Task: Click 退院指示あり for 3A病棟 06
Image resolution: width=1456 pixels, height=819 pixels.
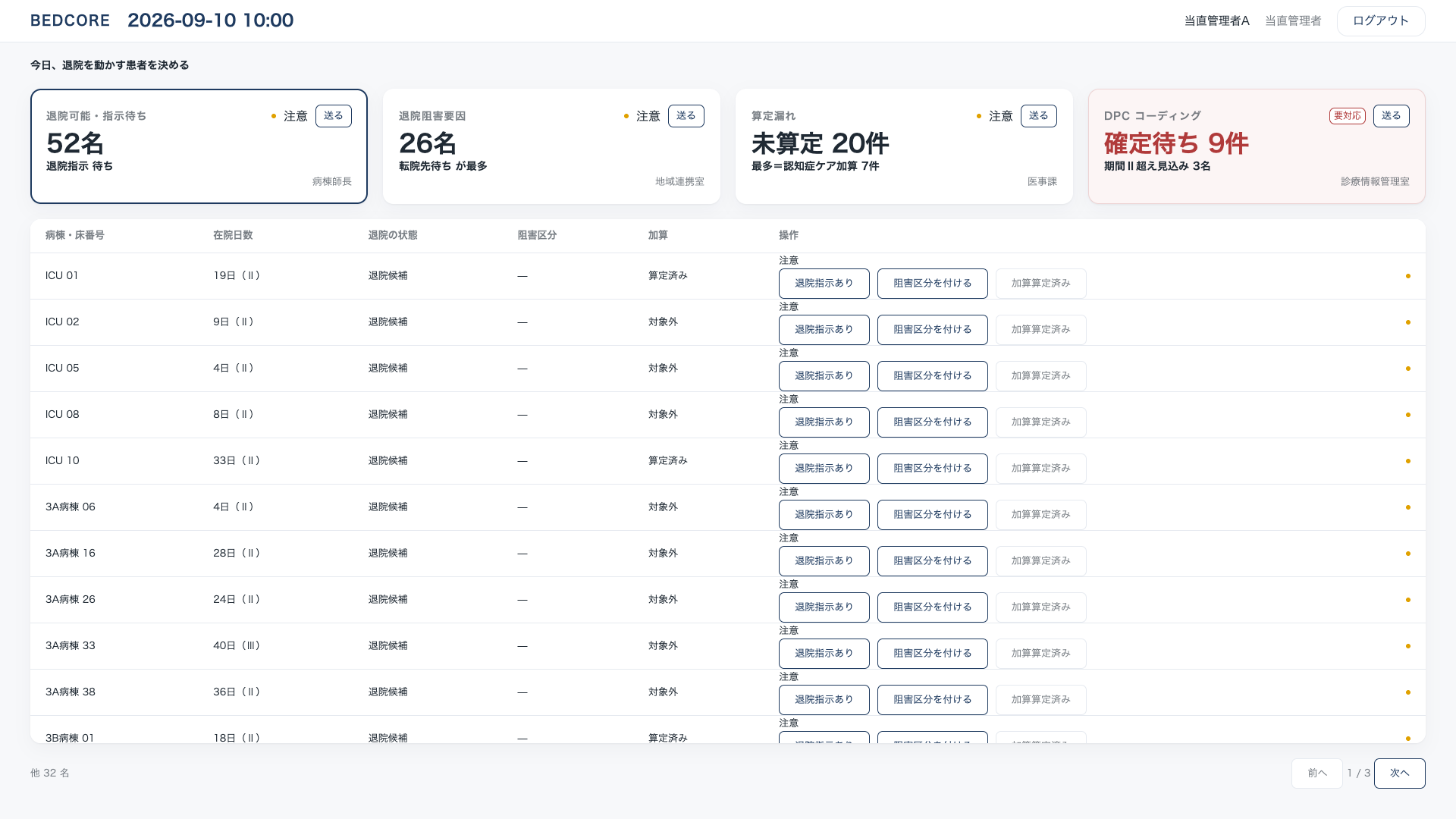Action: click(x=824, y=515)
